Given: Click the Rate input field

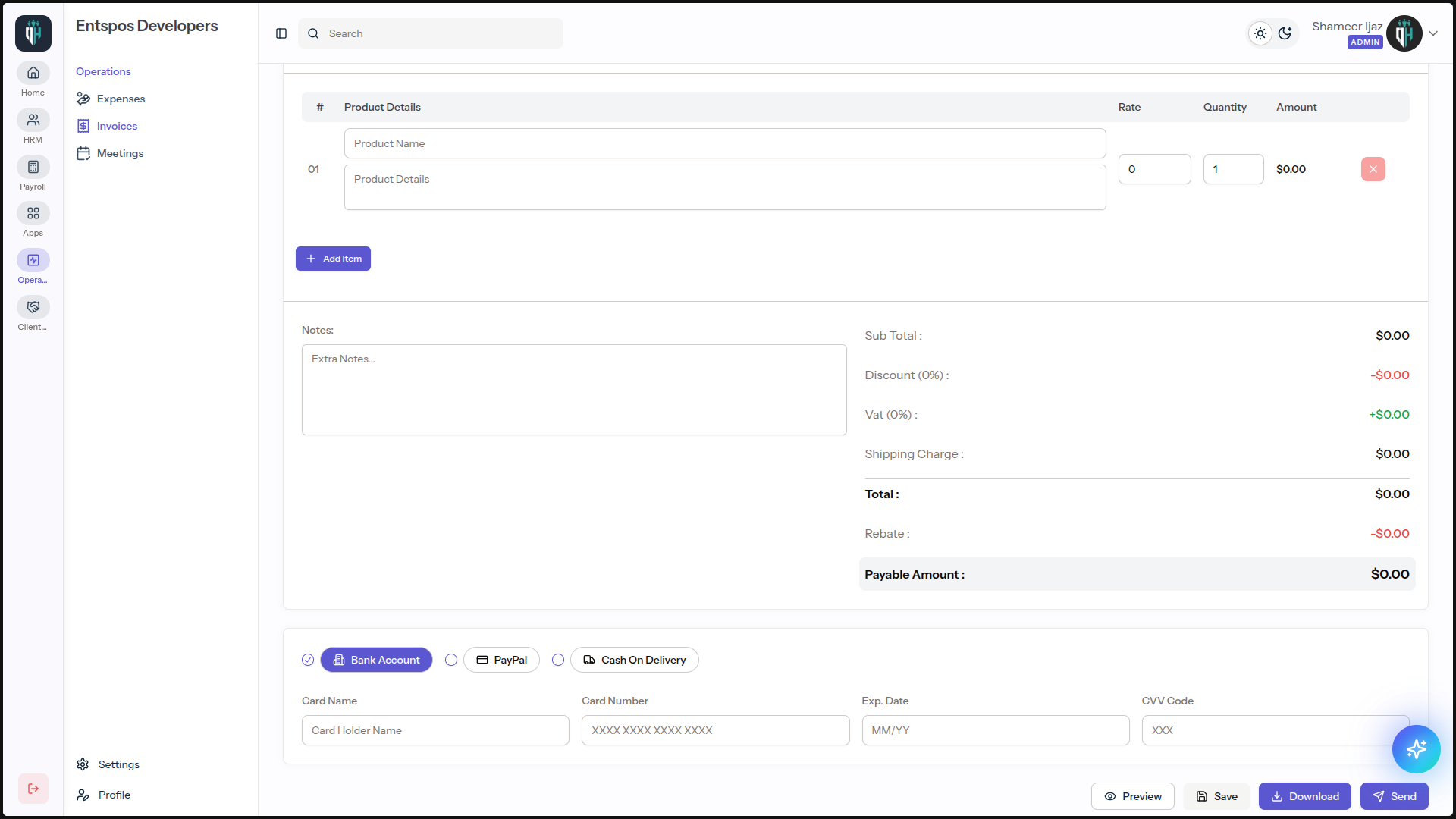Looking at the screenshot, I should [x=1155, y=169].
